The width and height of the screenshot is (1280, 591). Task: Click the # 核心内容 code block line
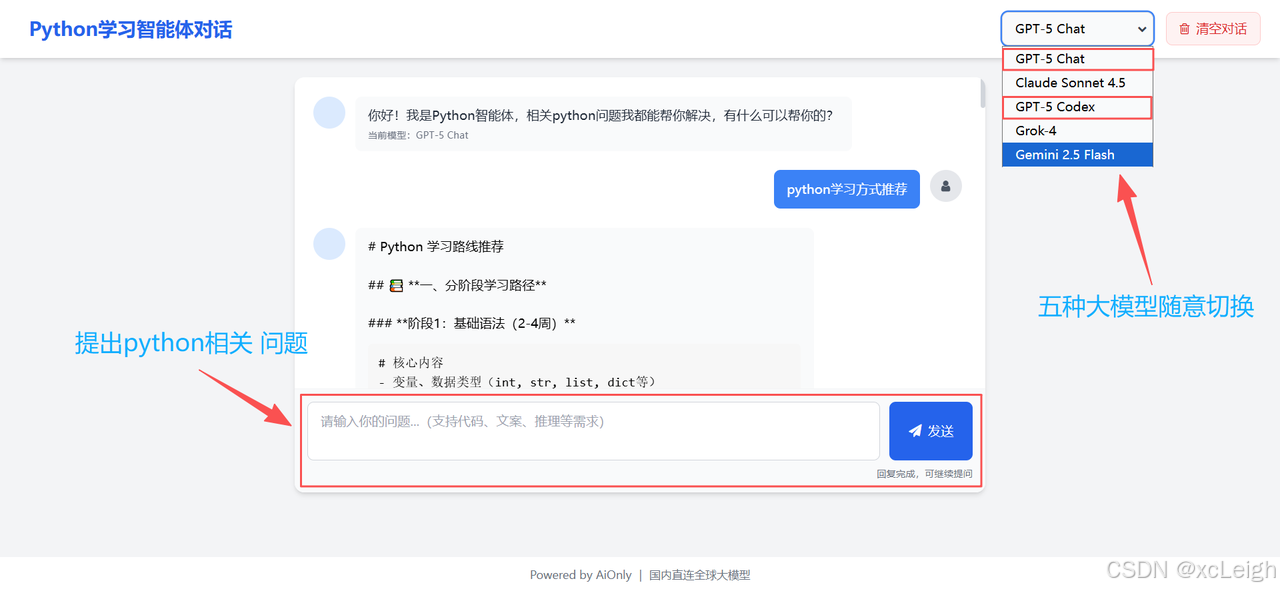tap(411, 363)
